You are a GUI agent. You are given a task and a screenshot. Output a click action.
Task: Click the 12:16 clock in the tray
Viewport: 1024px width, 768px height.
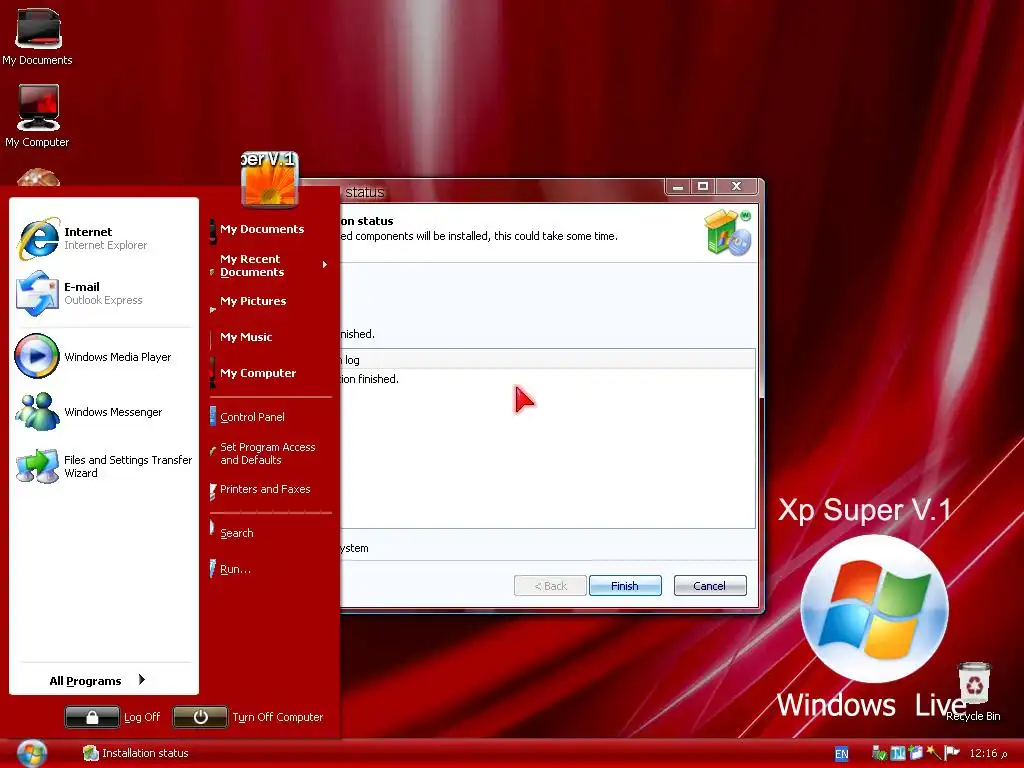coord(989,754)
